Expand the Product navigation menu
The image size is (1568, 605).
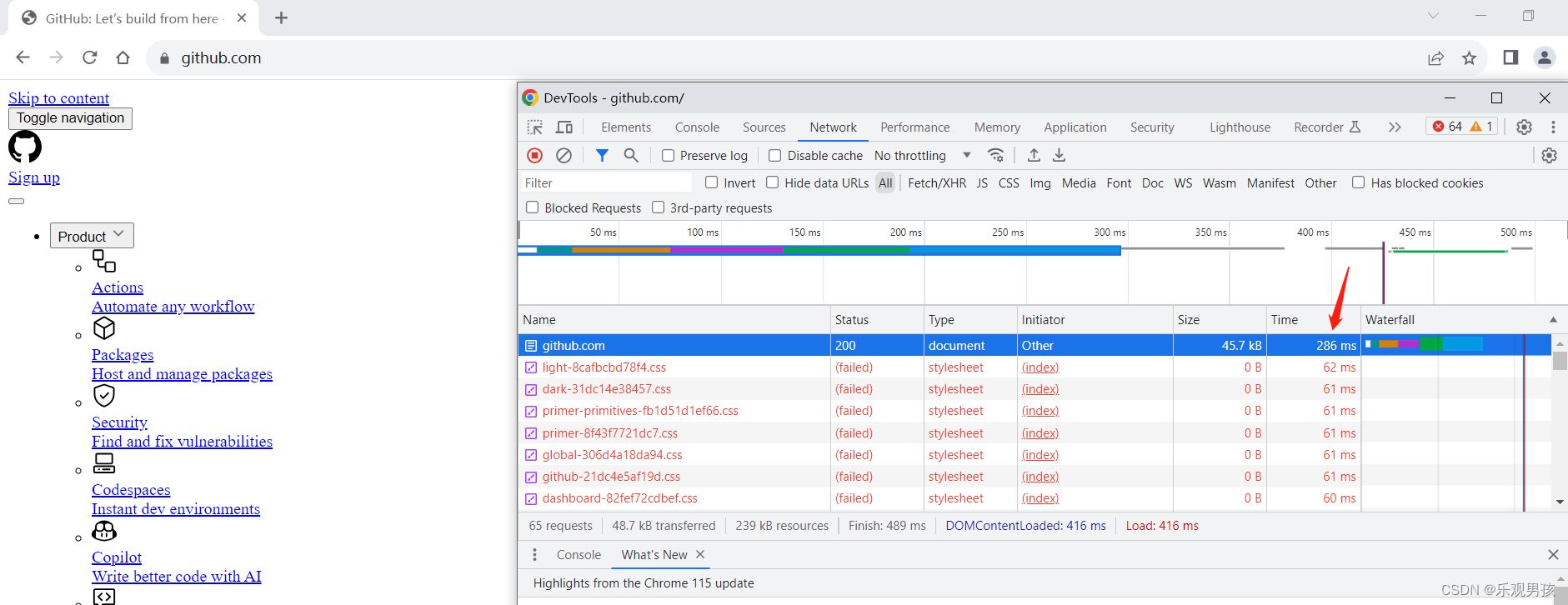click(92, 236)
